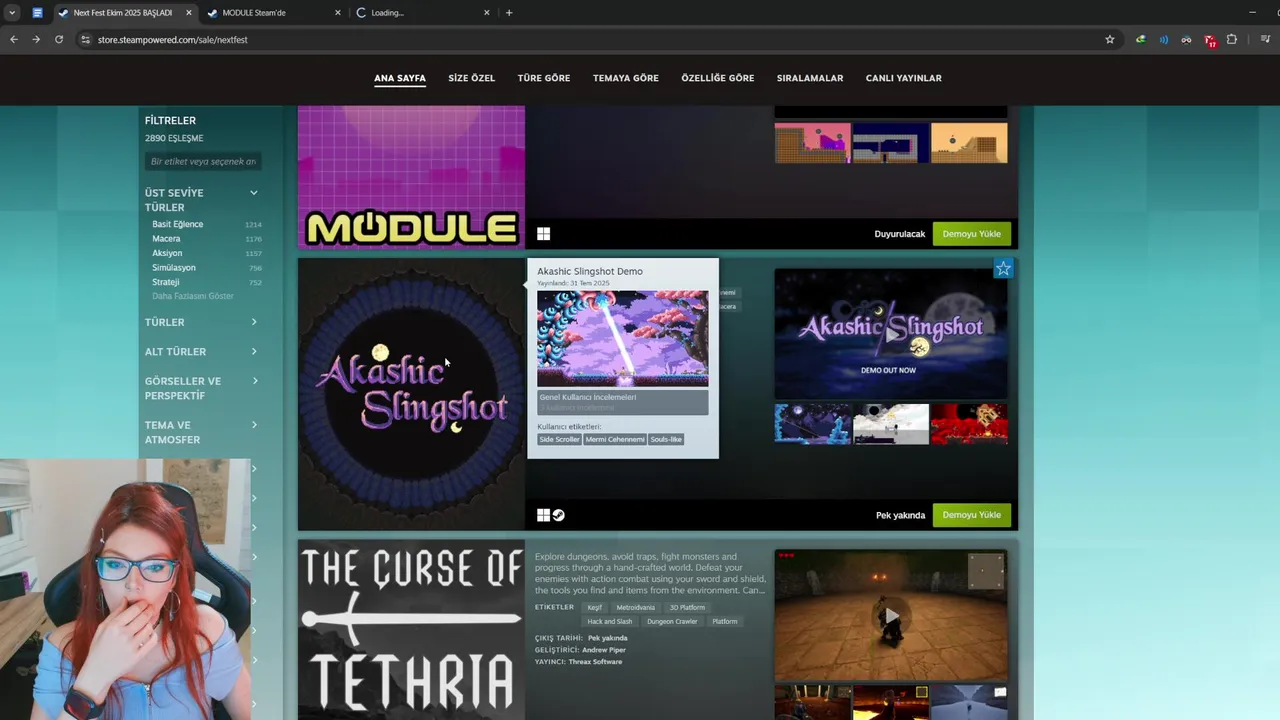Click the browser forward arrow
The width and height of the screenshot is (1280, 720).
(36, 39)
